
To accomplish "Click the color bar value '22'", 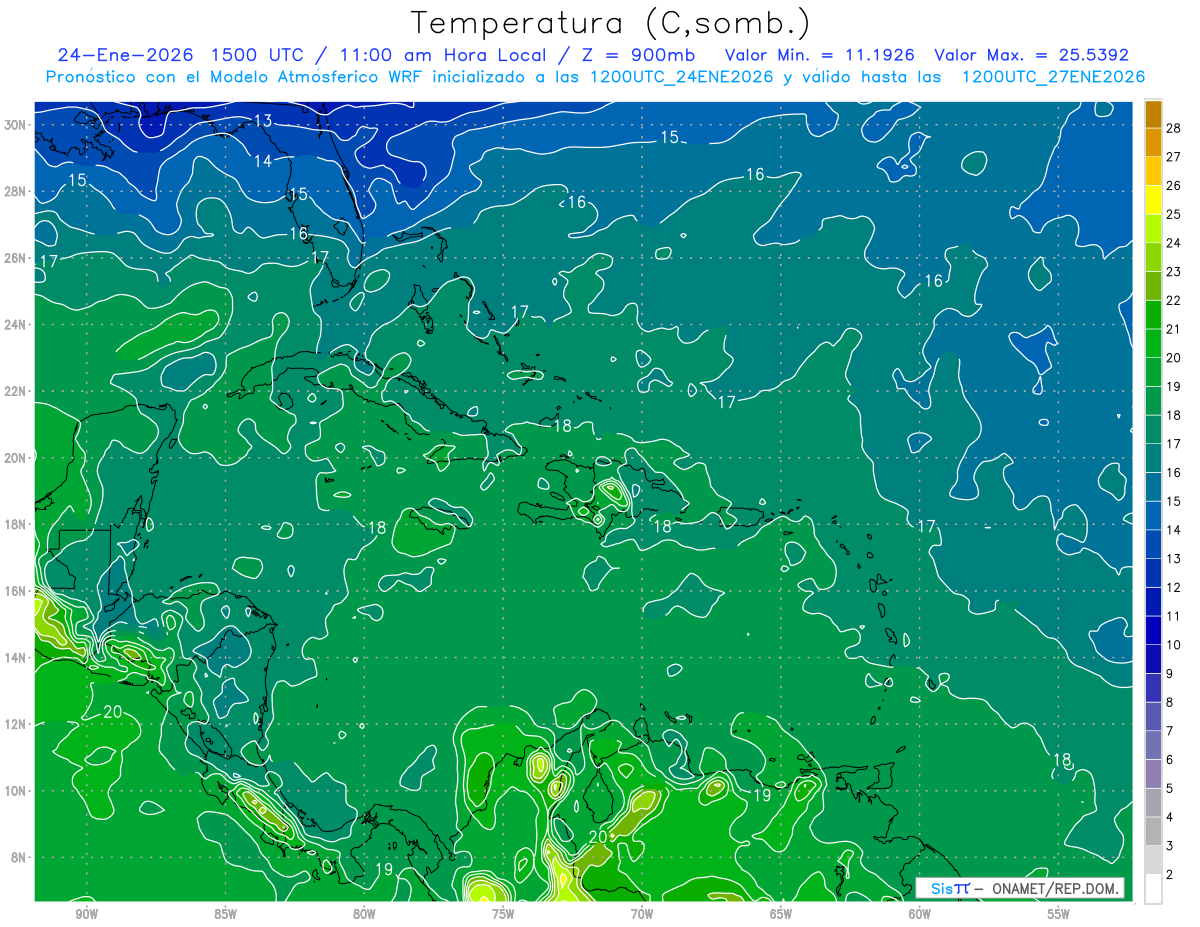I will coord(1174,301).
